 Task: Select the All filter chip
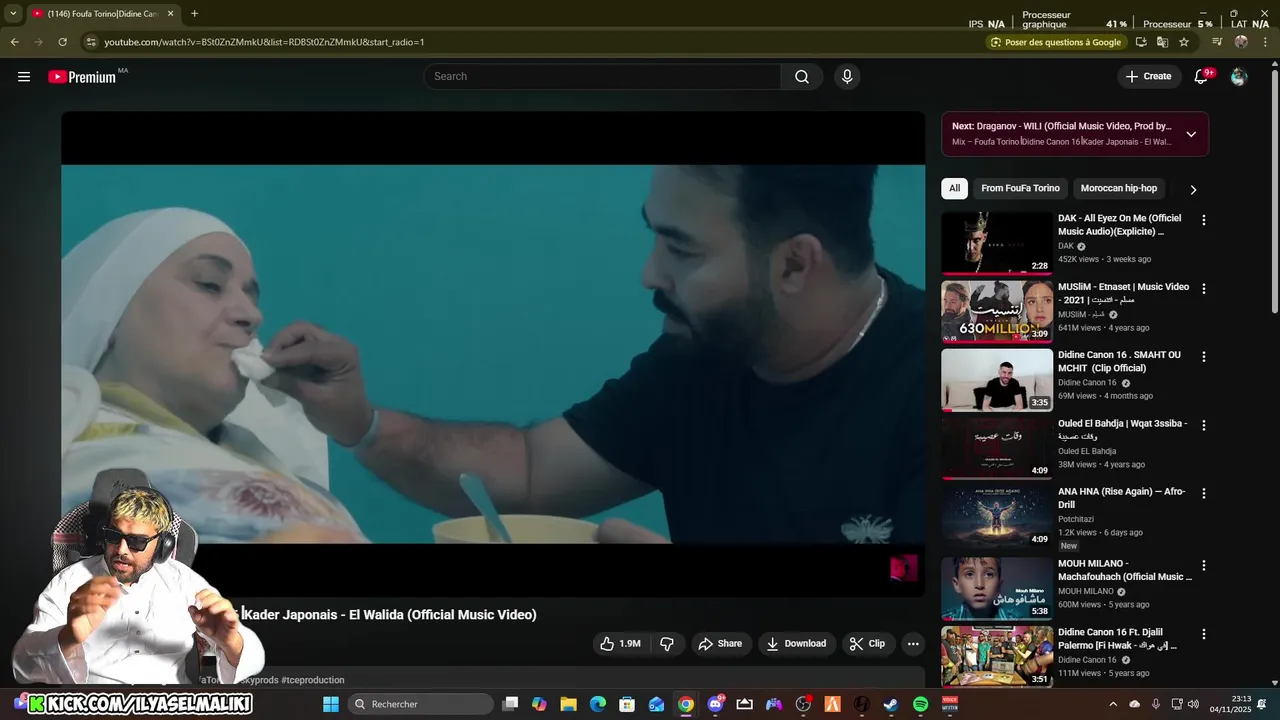954,188
